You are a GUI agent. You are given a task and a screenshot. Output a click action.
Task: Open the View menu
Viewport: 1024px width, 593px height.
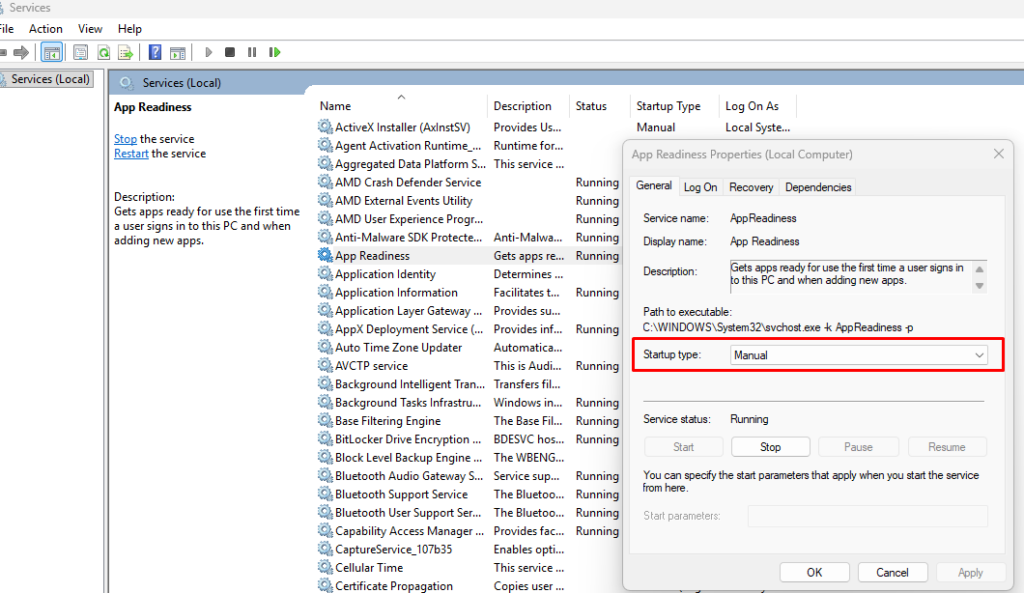coord(90,29)
